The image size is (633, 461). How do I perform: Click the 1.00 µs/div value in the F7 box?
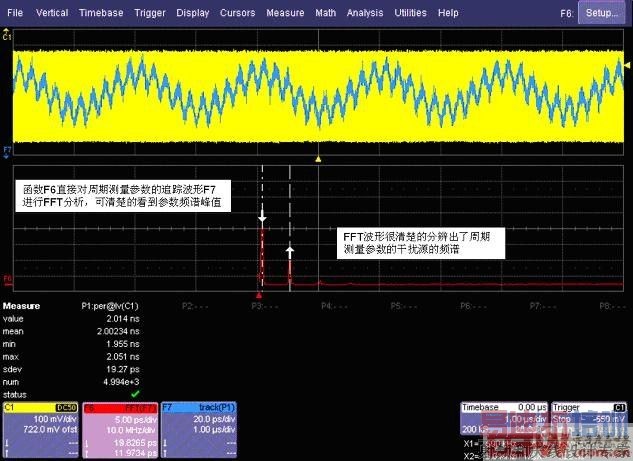tap(214, 430)
